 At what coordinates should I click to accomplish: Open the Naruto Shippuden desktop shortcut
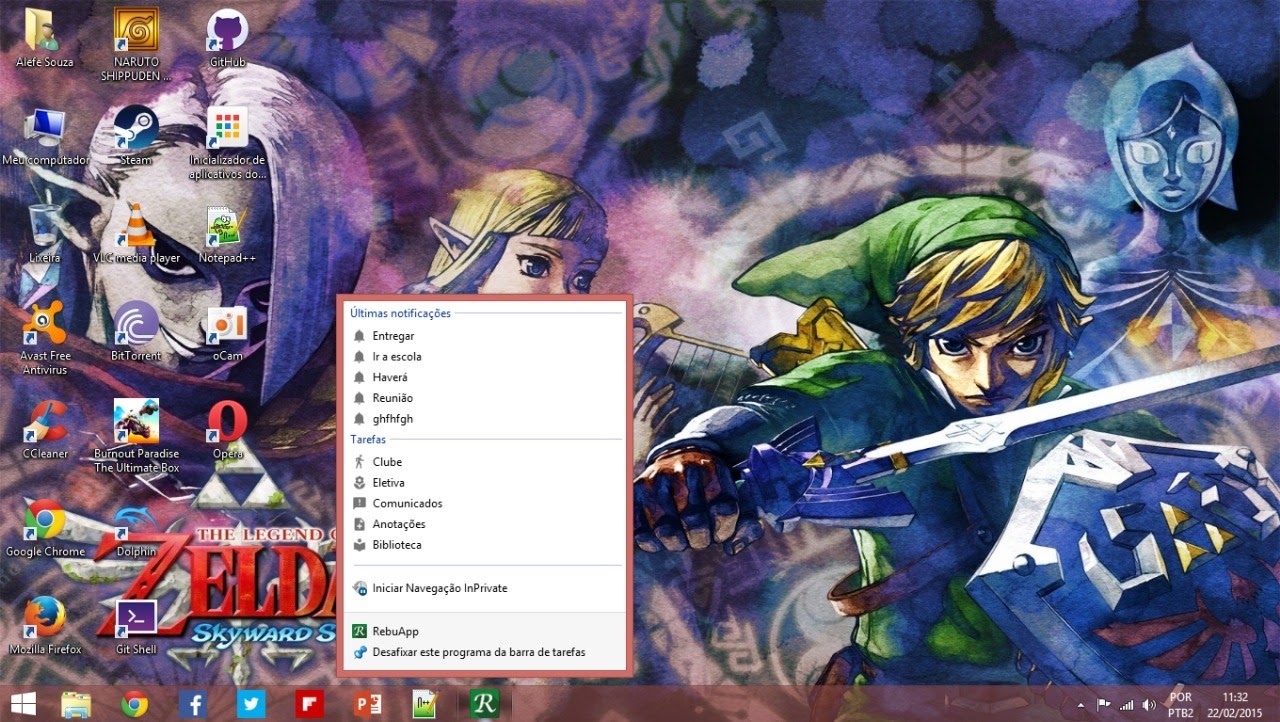[136, 45]
